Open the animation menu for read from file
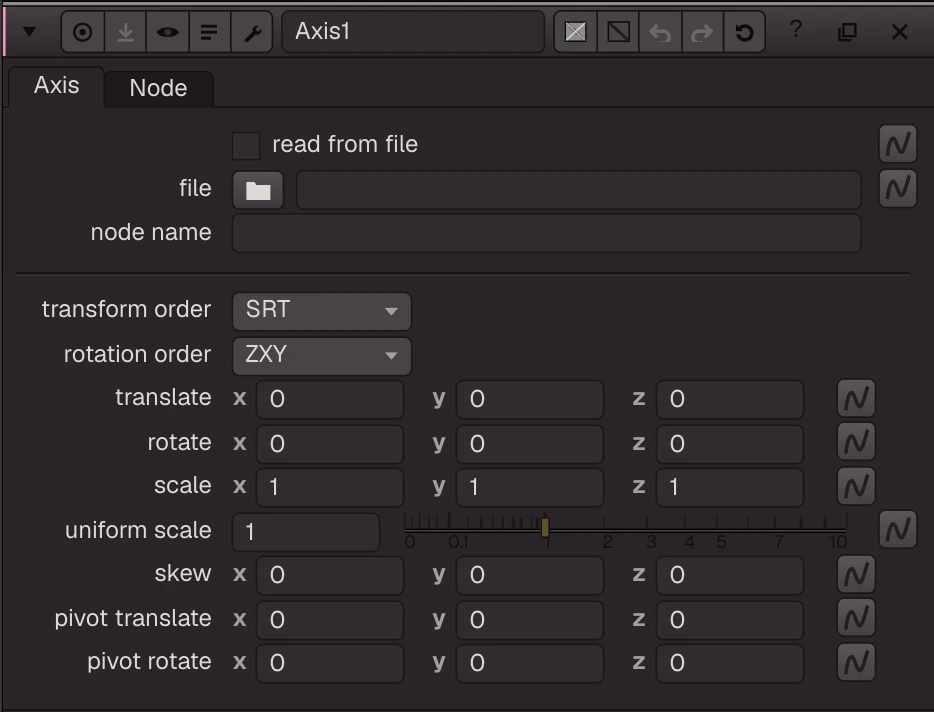The image size is (934, 712). [898, 144]
